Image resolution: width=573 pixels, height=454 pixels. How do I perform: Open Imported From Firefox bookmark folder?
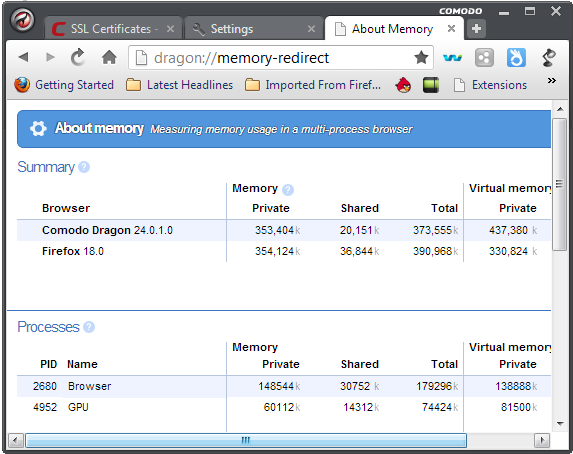(313, 85)
